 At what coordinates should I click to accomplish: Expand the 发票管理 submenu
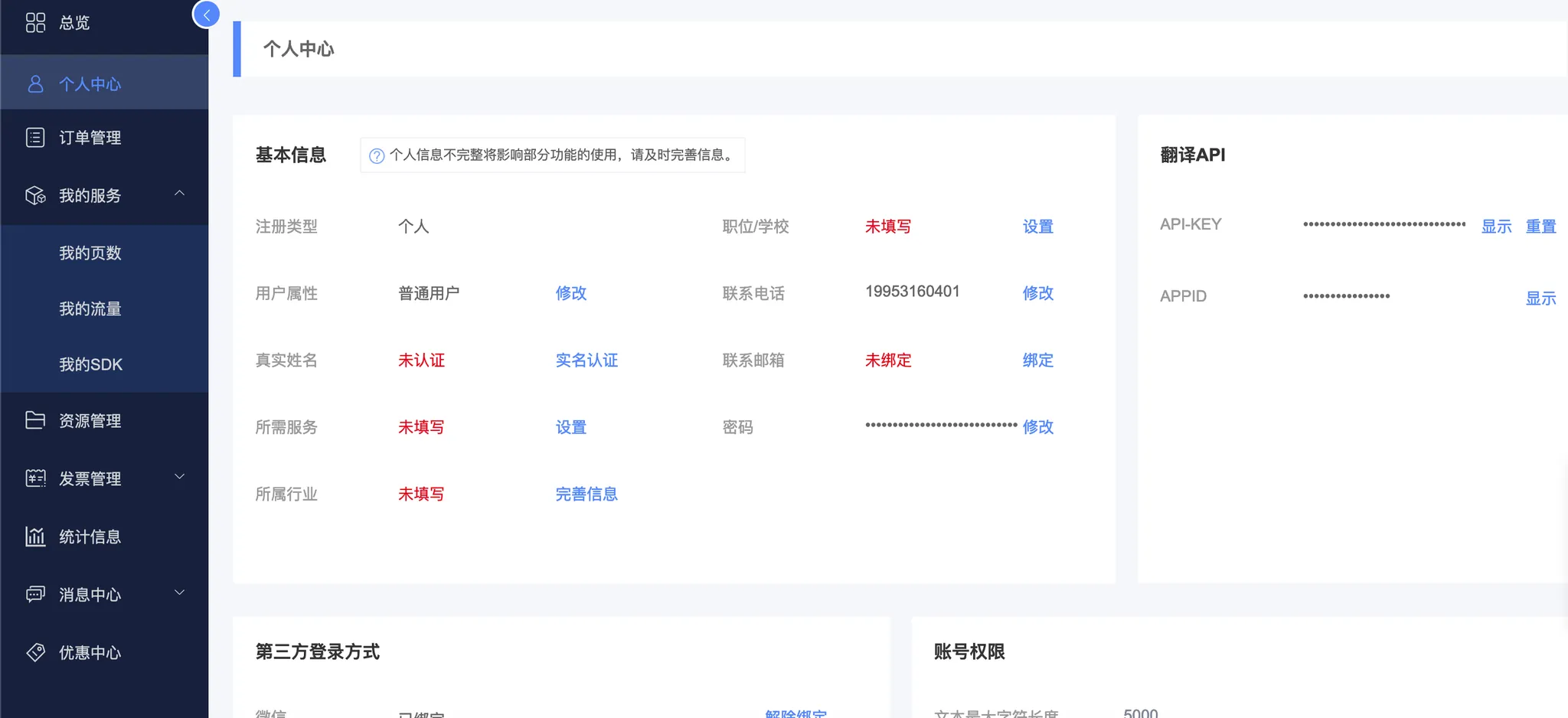(x=180, y=475)
